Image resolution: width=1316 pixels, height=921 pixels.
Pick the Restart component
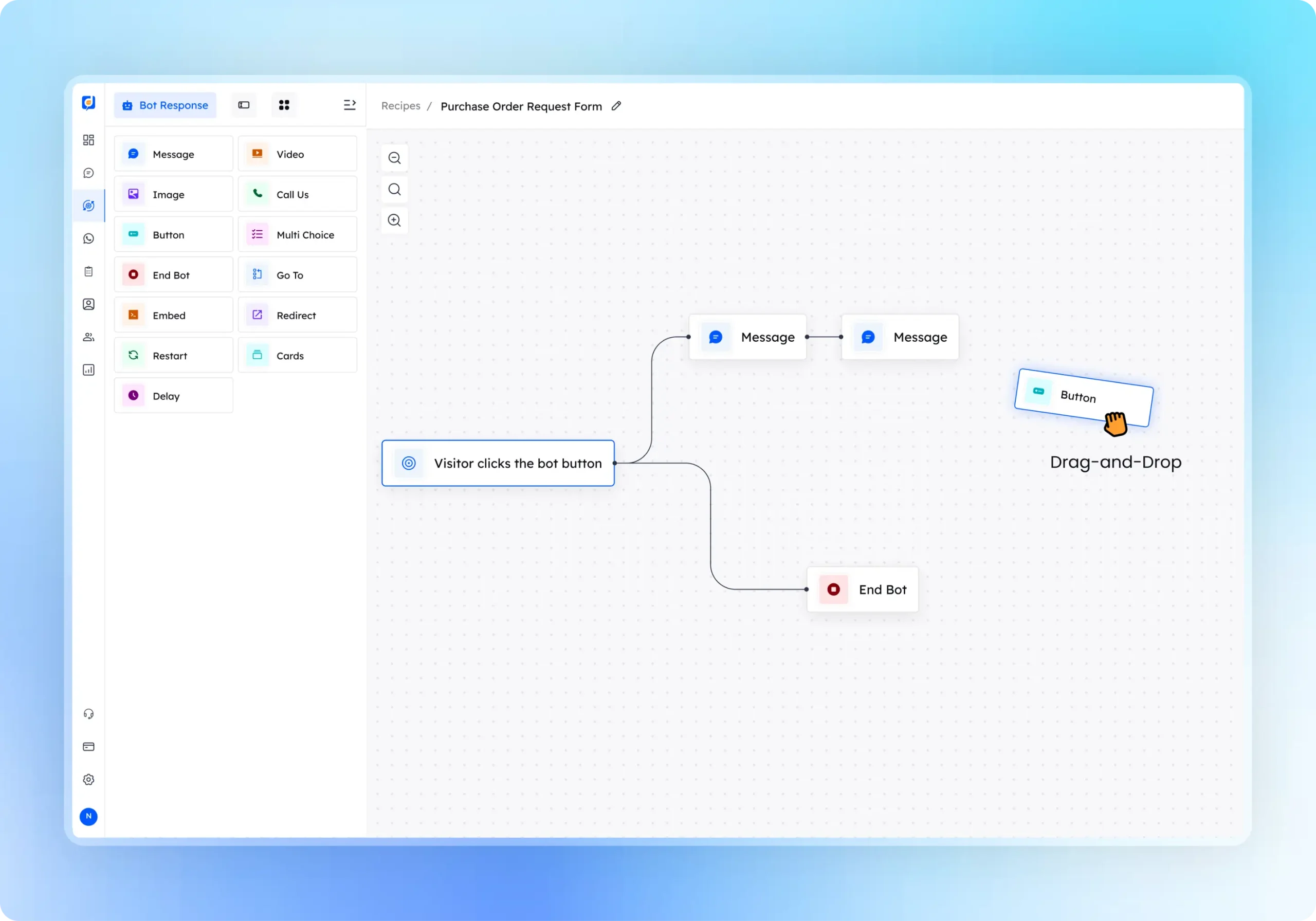click(x=174, y=355)
